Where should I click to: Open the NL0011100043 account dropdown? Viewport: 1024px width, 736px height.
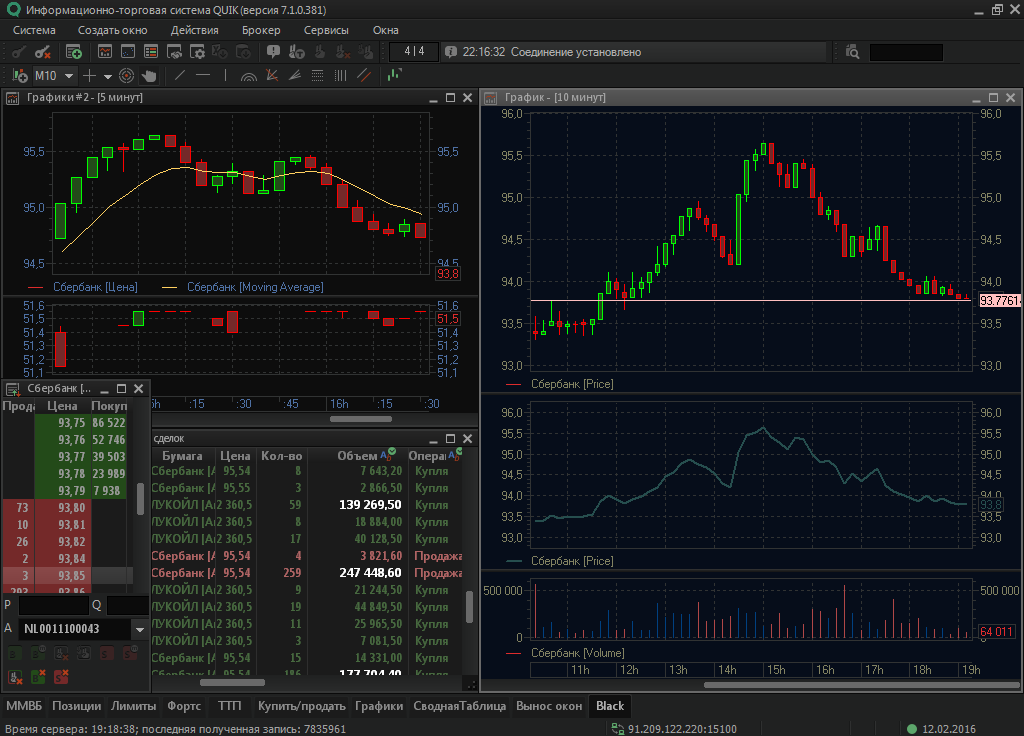[140, 630]
